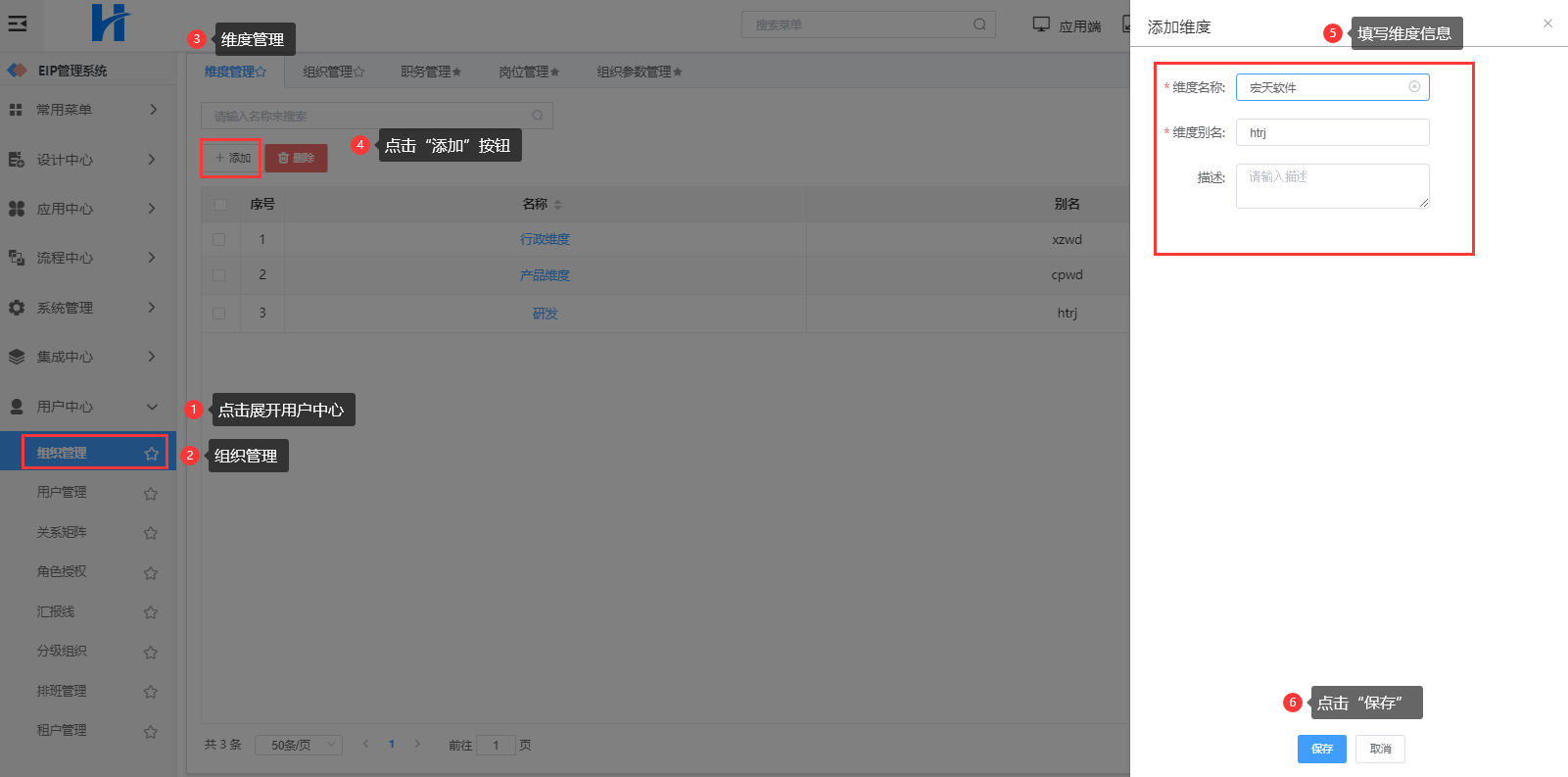1568x777 pixels.
Task: Favorite 租户管理 using its star
Action: click(151, 731)
